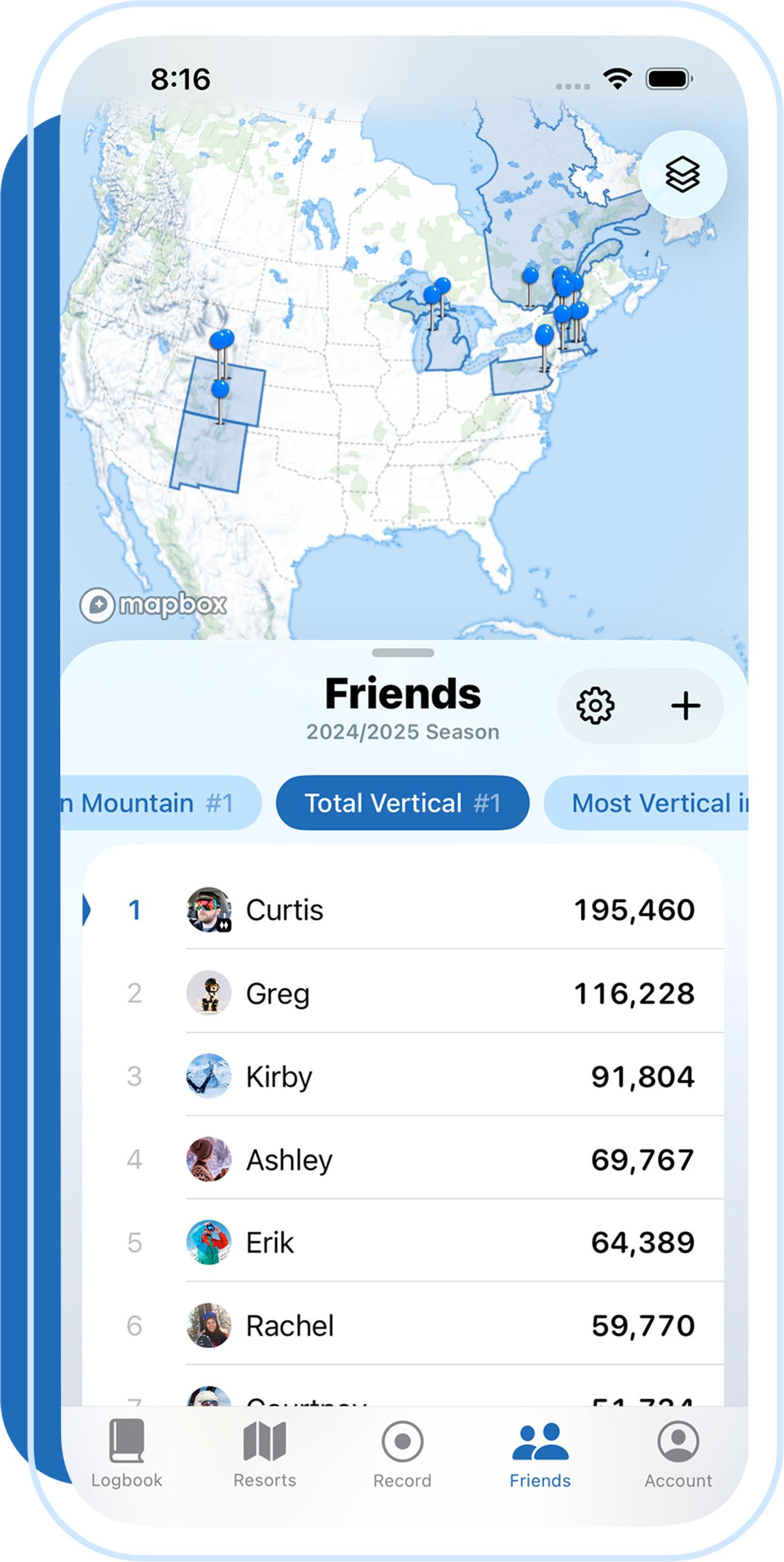Click the Mapbox logo link

153,605
